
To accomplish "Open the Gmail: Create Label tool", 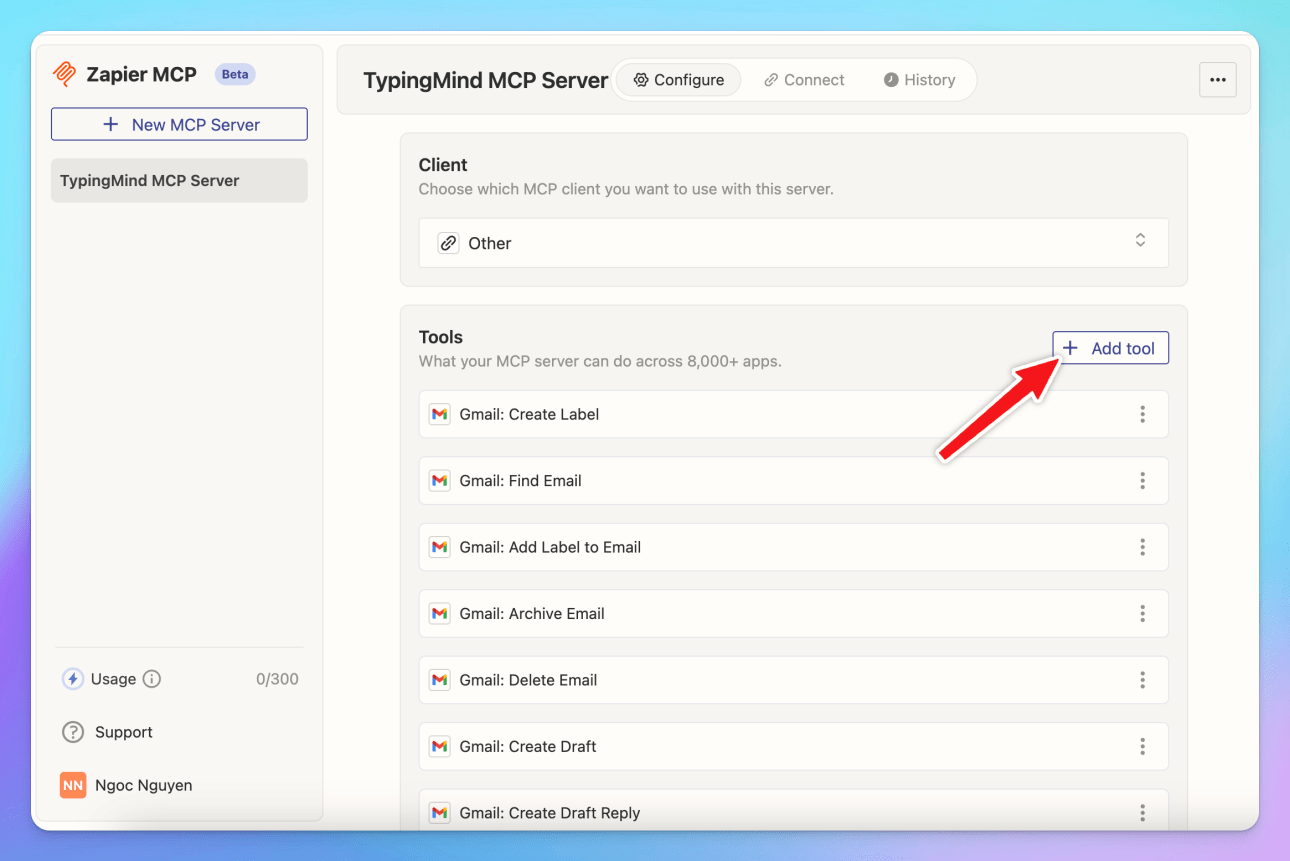I will [x=793, y=414].
